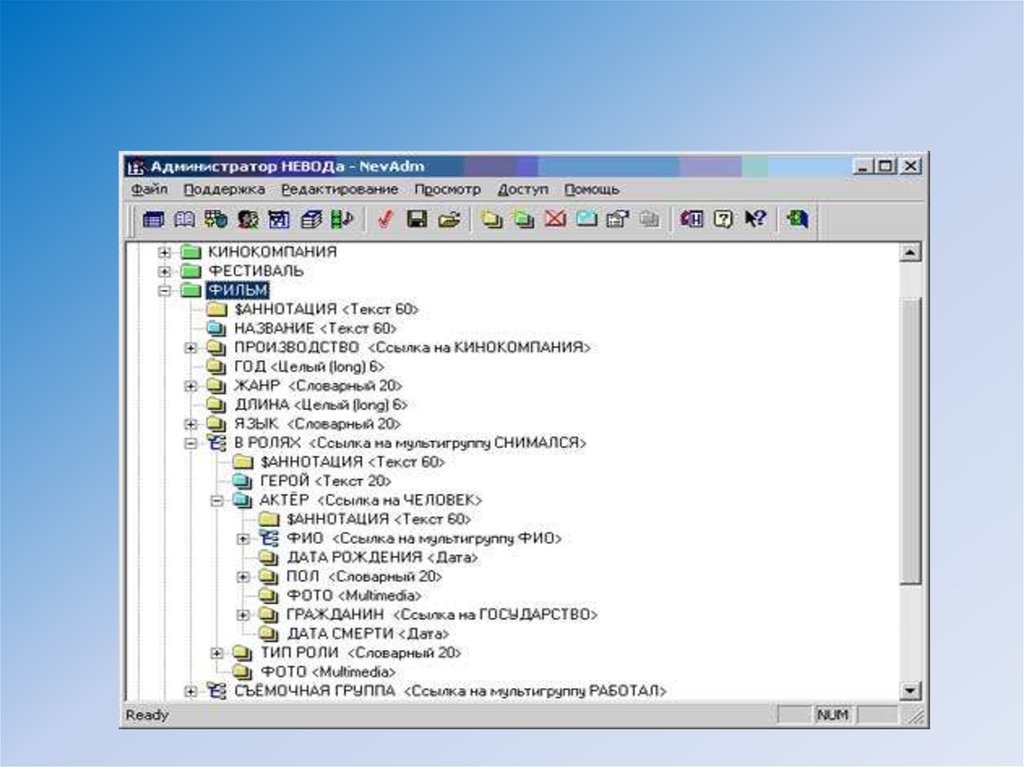
Task: Open the Доступ menu
Action: point(523,189)
